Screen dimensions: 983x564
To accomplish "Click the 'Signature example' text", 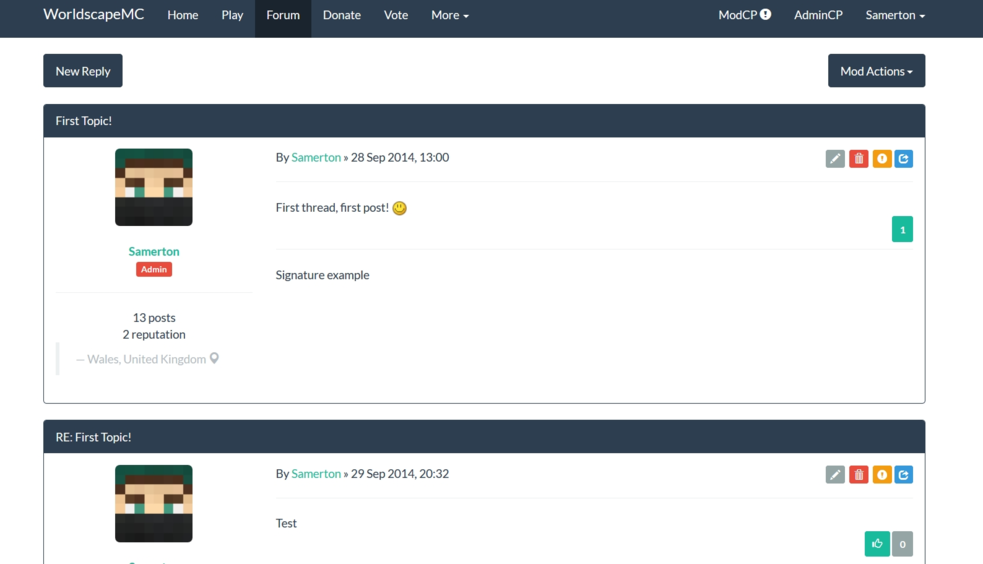I will pyautogui.click(x=322, y=275).
